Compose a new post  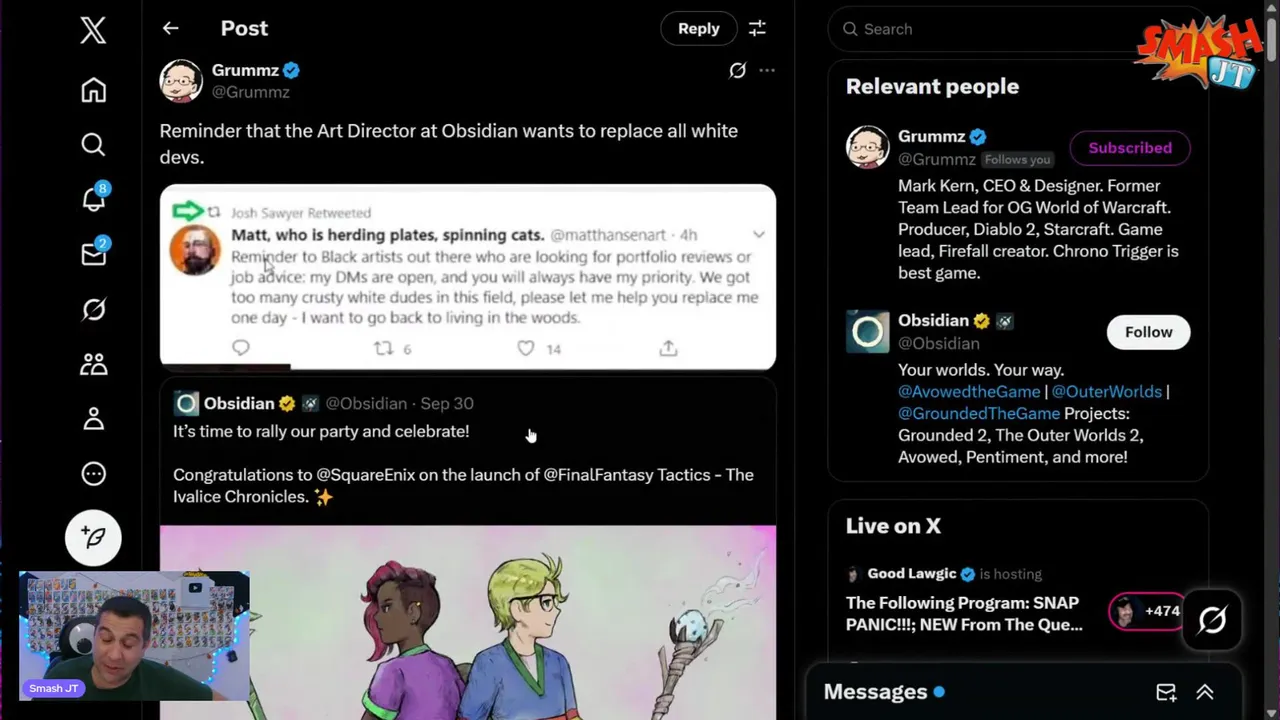pyautogui.click(x=93, y=537)
